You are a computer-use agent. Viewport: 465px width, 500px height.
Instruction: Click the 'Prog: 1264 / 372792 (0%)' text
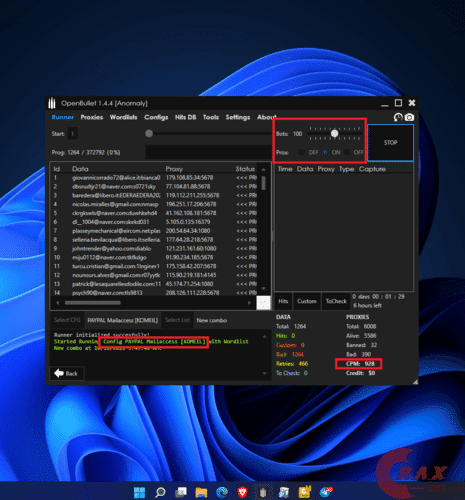click(x=86, y=153)
